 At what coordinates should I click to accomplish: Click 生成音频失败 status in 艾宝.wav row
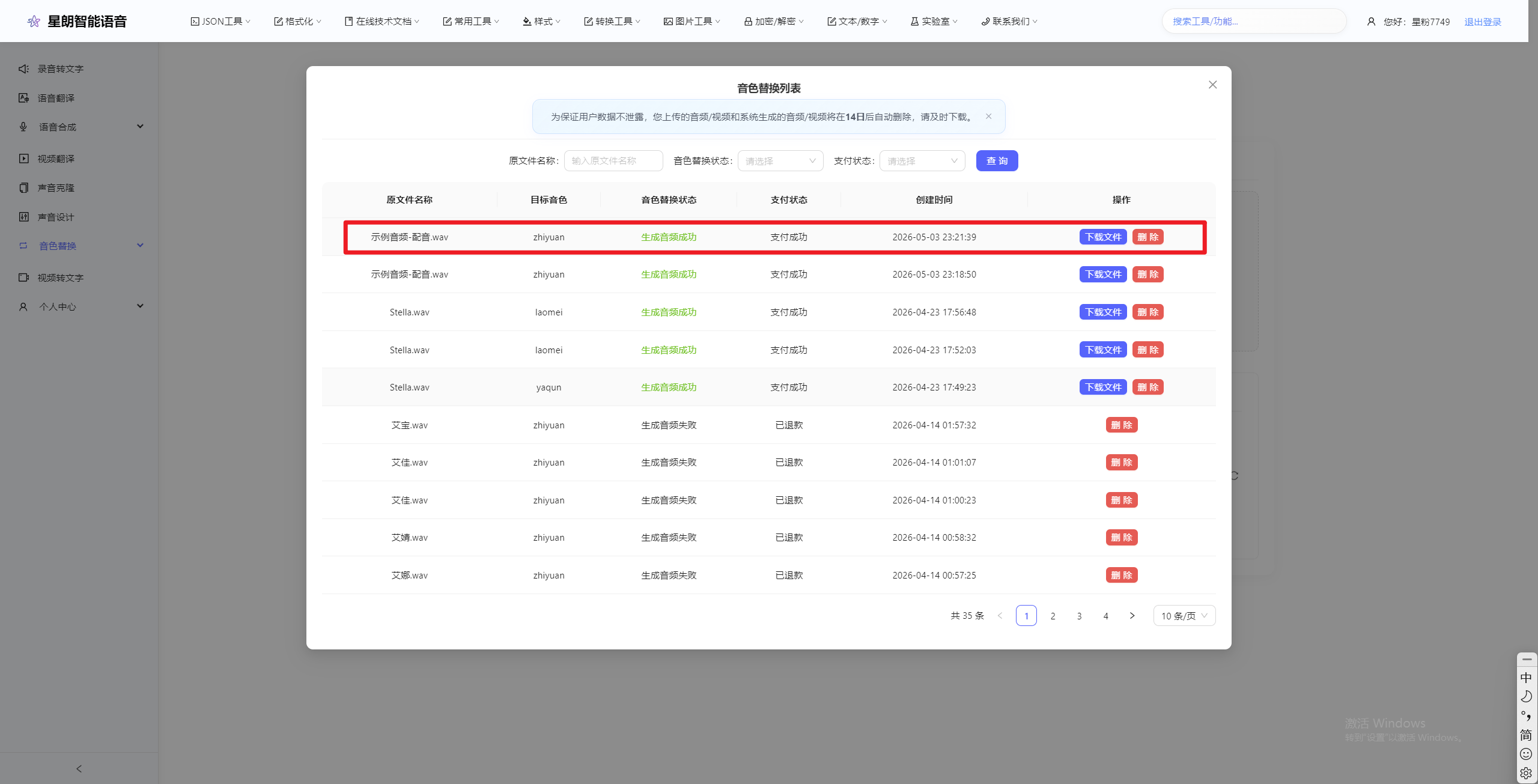tap(669, 425)
